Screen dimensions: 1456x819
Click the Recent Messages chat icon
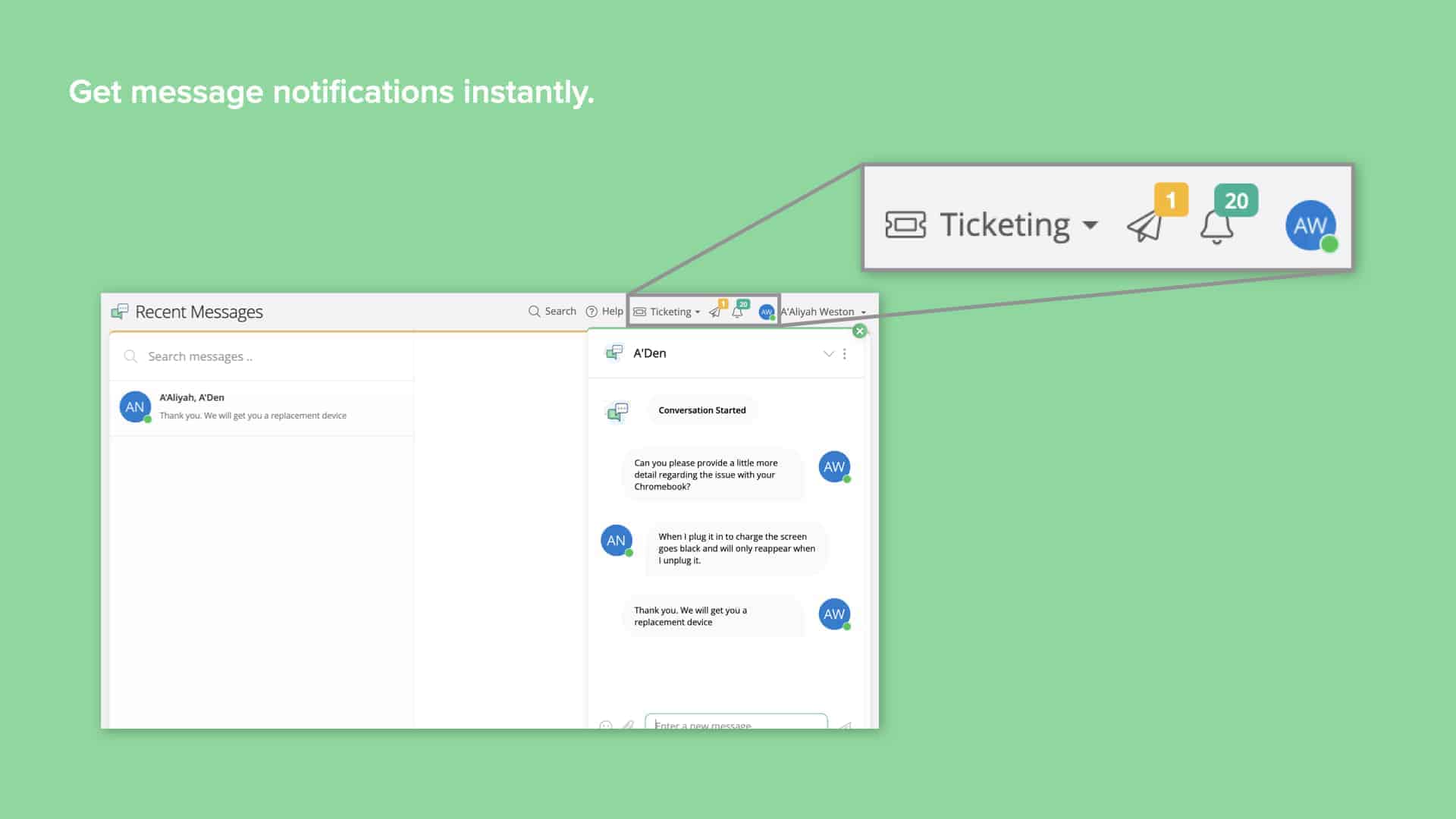119,312
